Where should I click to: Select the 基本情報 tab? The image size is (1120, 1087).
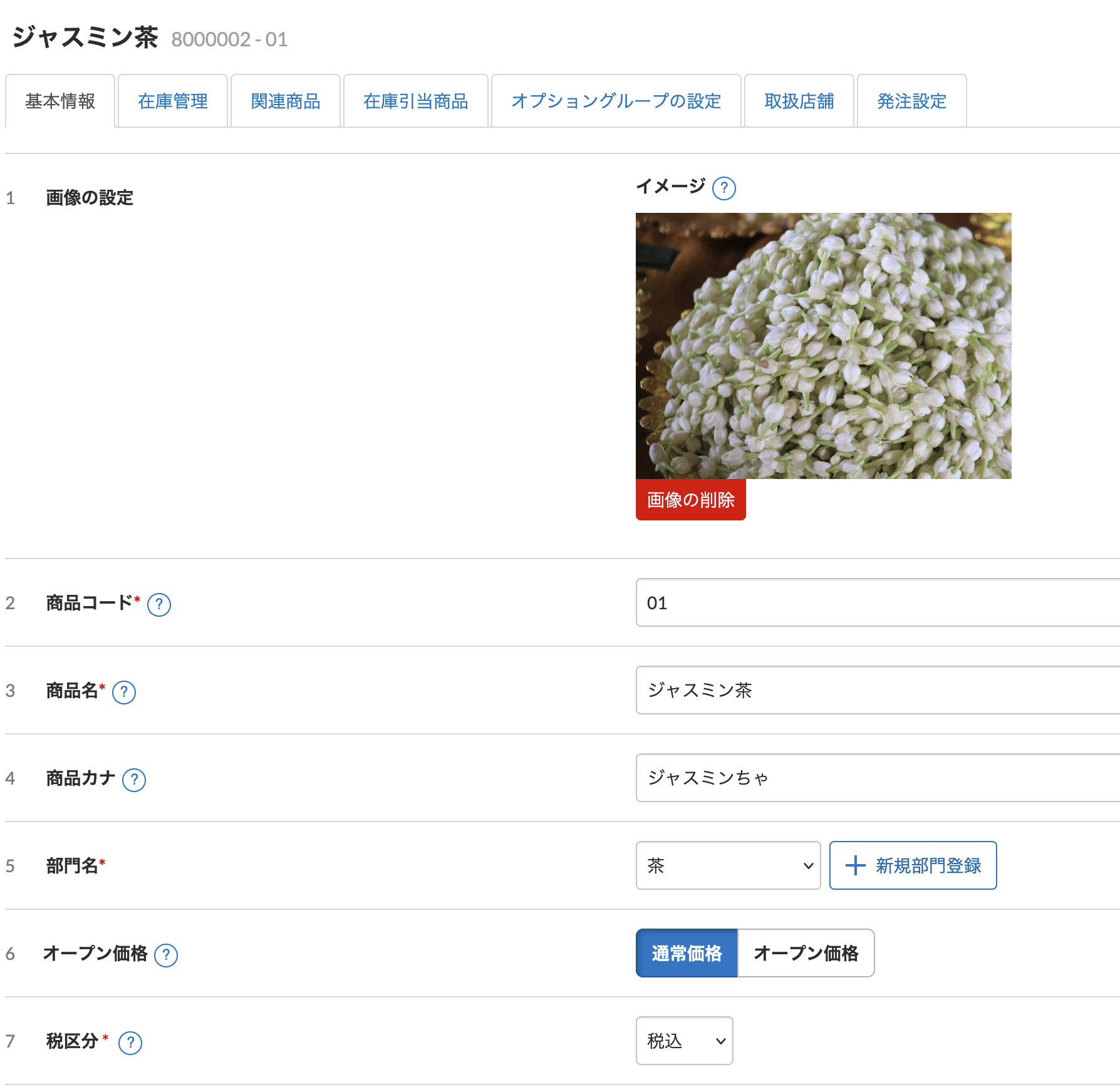[x=60, y=101]
